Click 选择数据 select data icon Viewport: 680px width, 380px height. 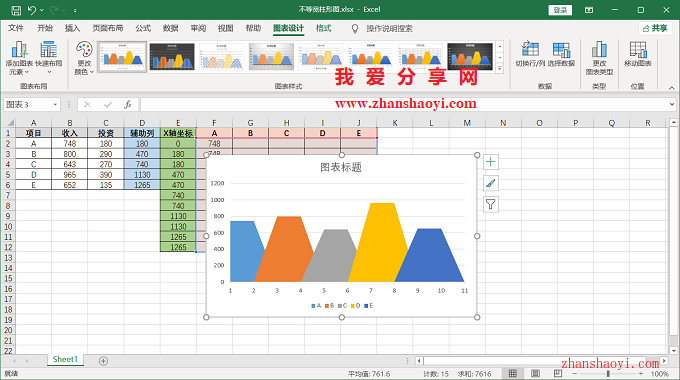pyautogui.click(x=561, y=53)
